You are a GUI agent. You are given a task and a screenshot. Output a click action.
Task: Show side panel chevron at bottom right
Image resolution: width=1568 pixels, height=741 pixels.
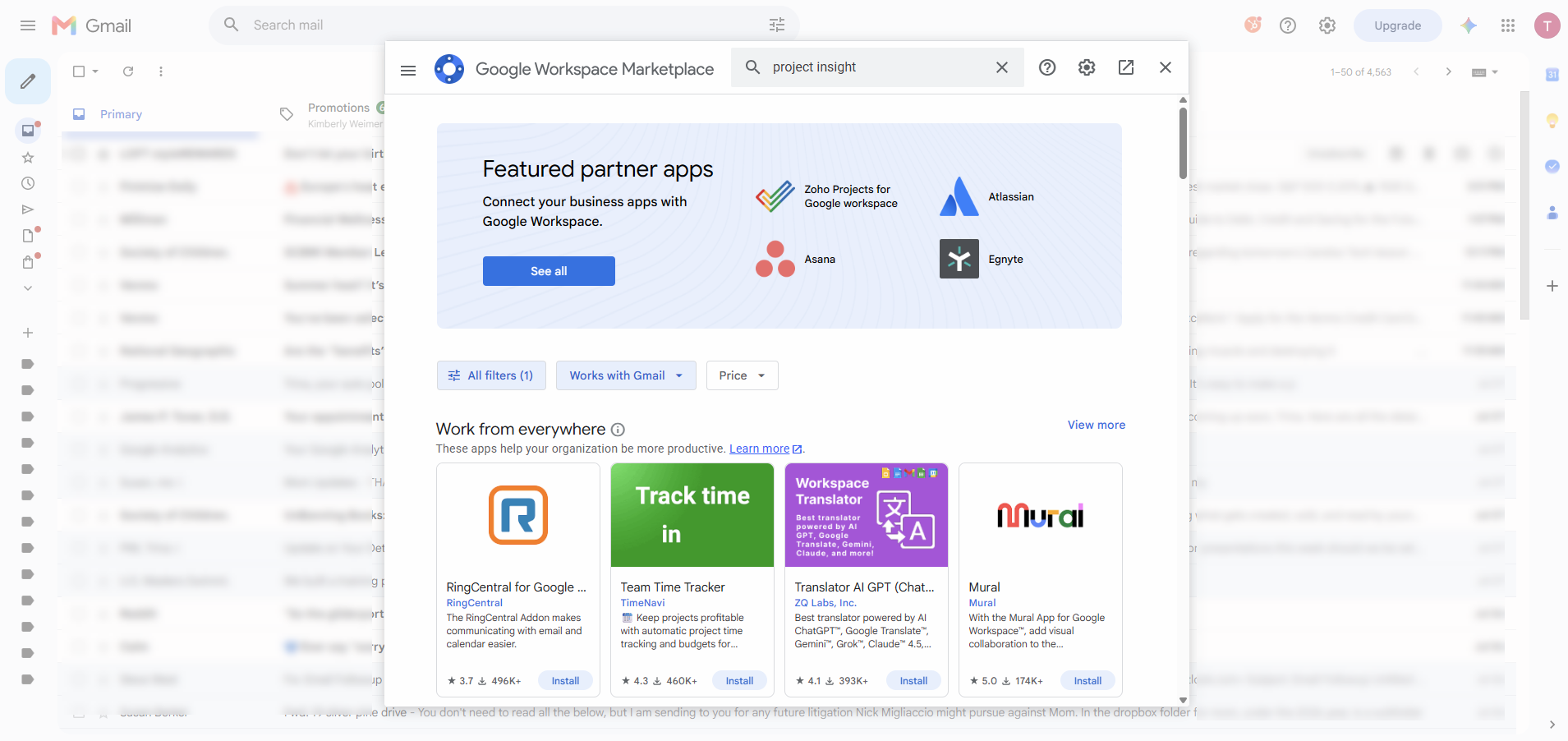pyautogui.click(x=1552, y=725)
